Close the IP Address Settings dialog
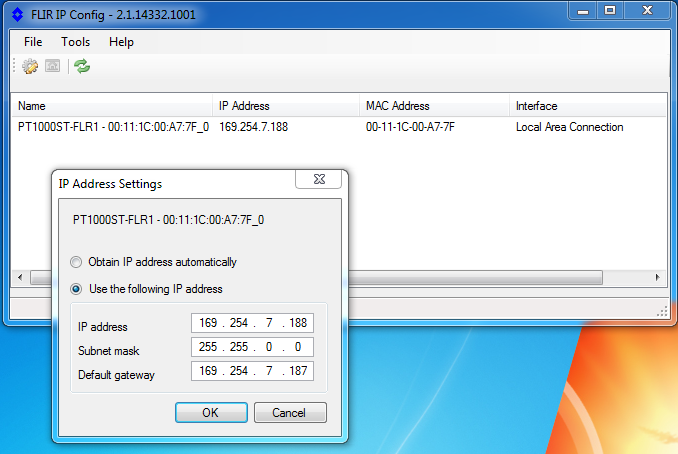Viewport: 678px width, 454px height. 322,179
